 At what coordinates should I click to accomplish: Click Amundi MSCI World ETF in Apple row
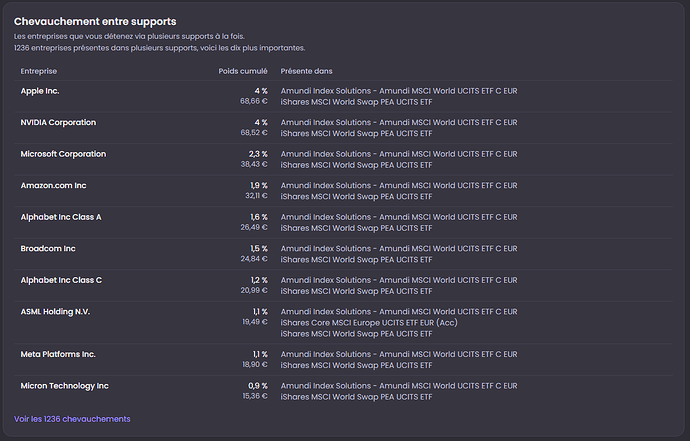click(x=399, y=91)
